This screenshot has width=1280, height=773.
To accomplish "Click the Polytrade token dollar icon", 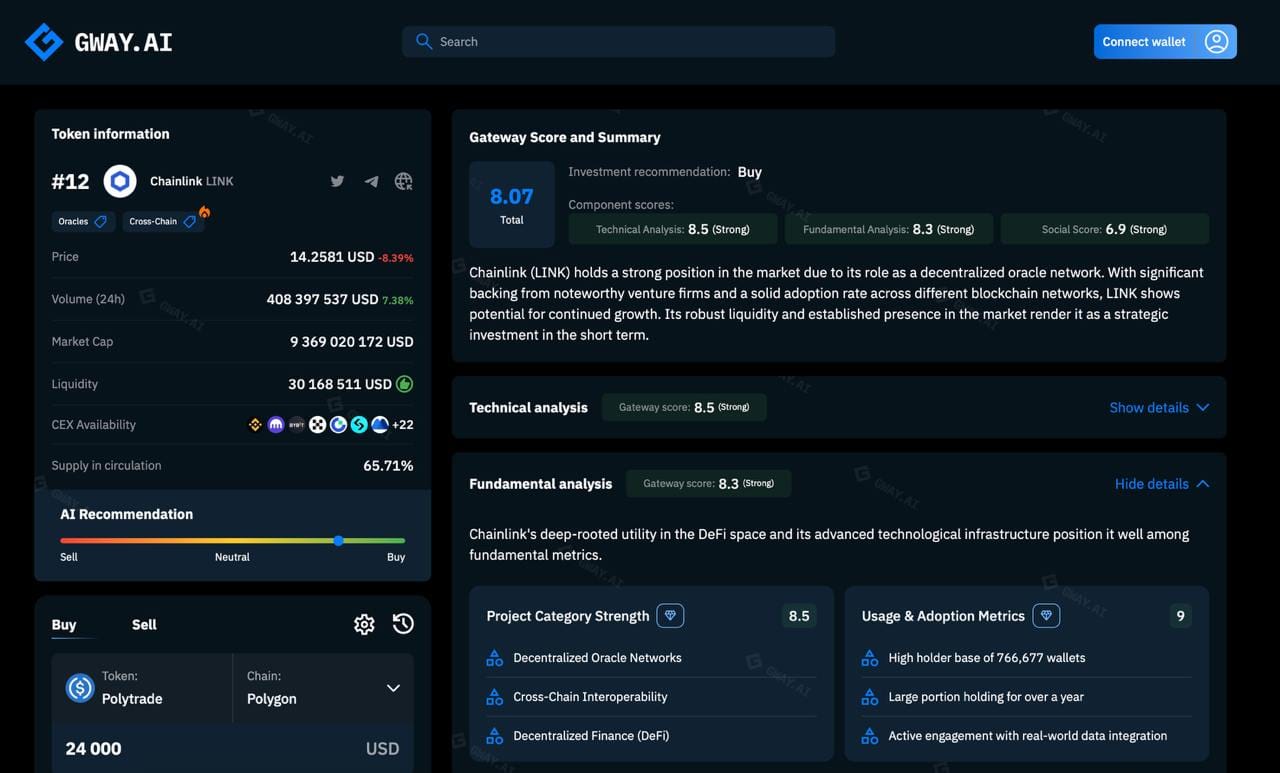I will point(80,688).
